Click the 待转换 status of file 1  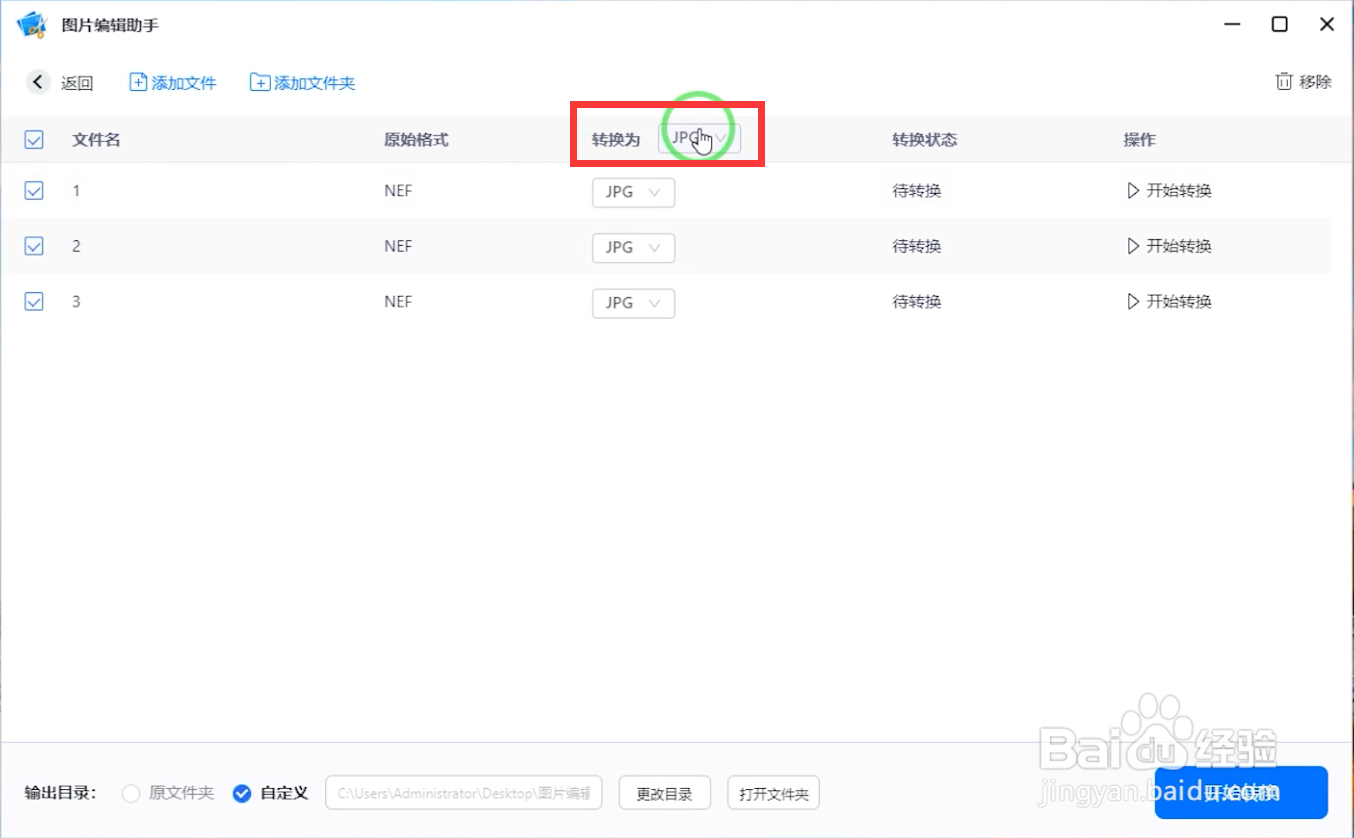click(917, 190)
